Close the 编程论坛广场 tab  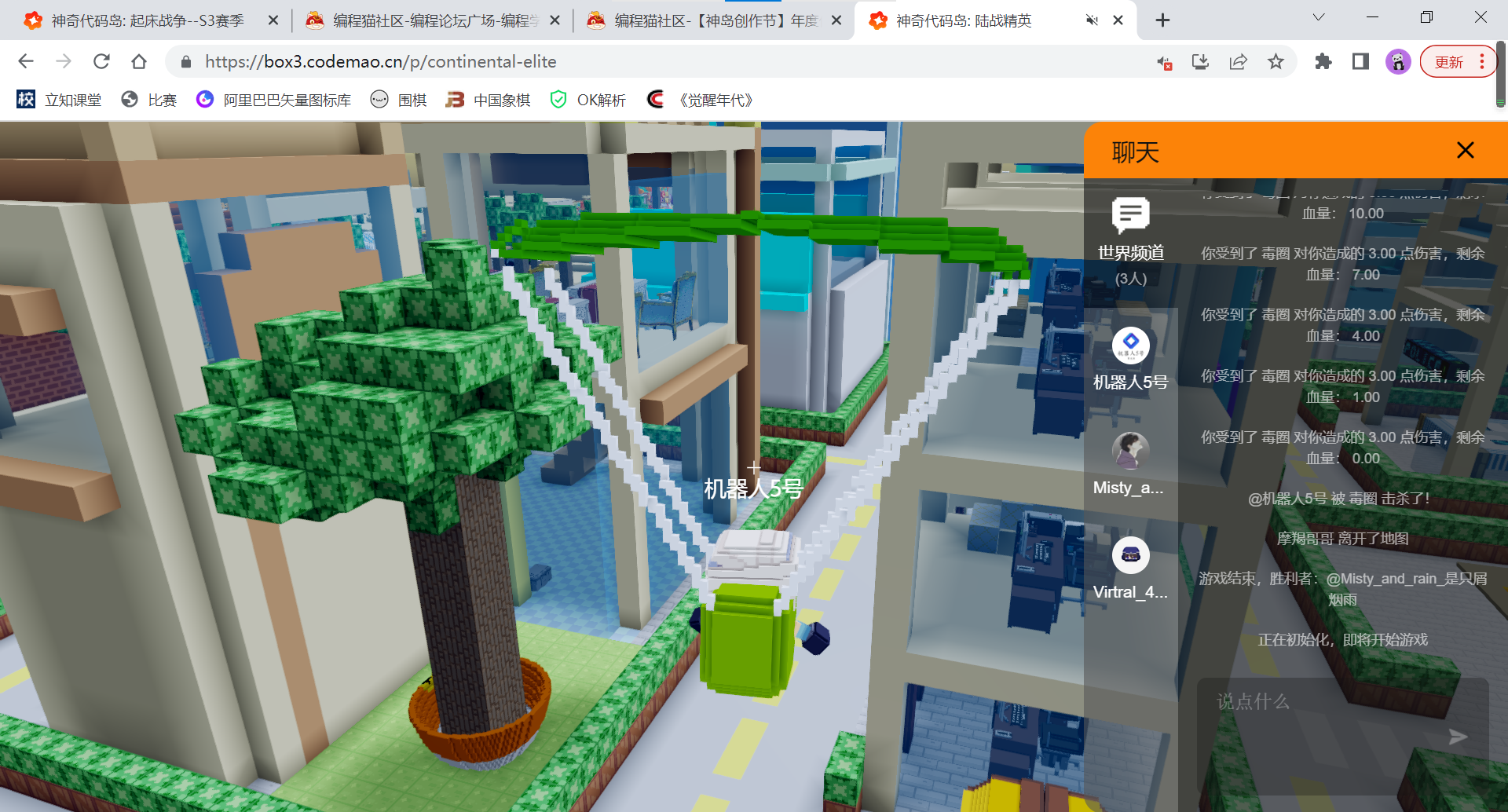point(555,20)
